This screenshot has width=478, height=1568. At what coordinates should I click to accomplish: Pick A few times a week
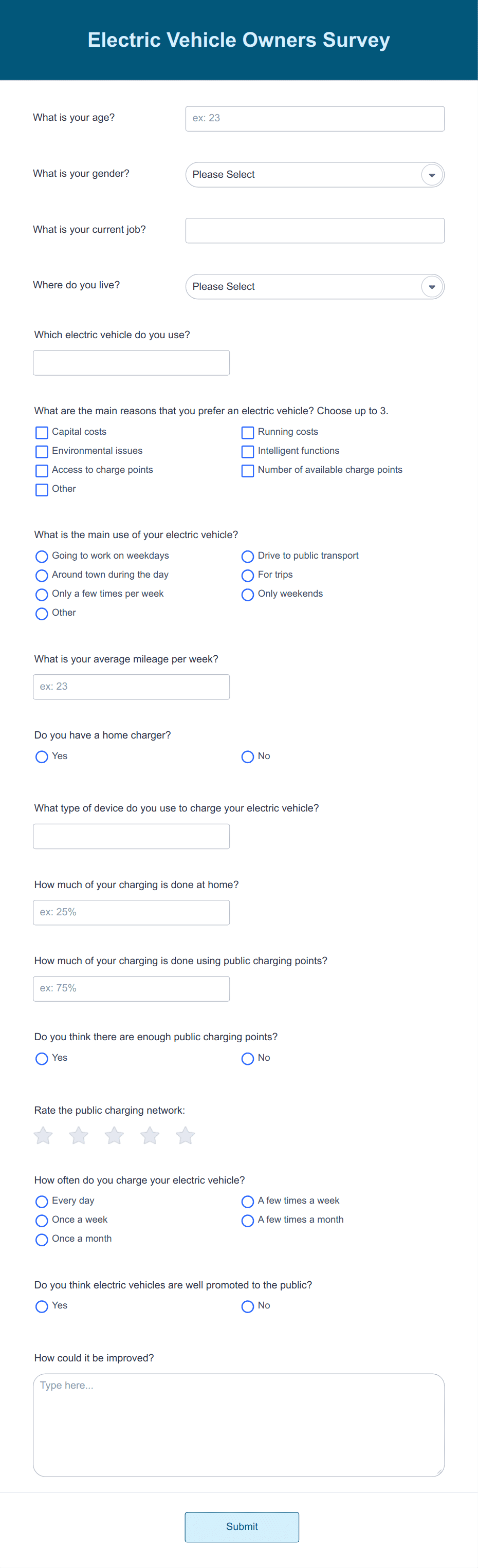click(248, 1202)
